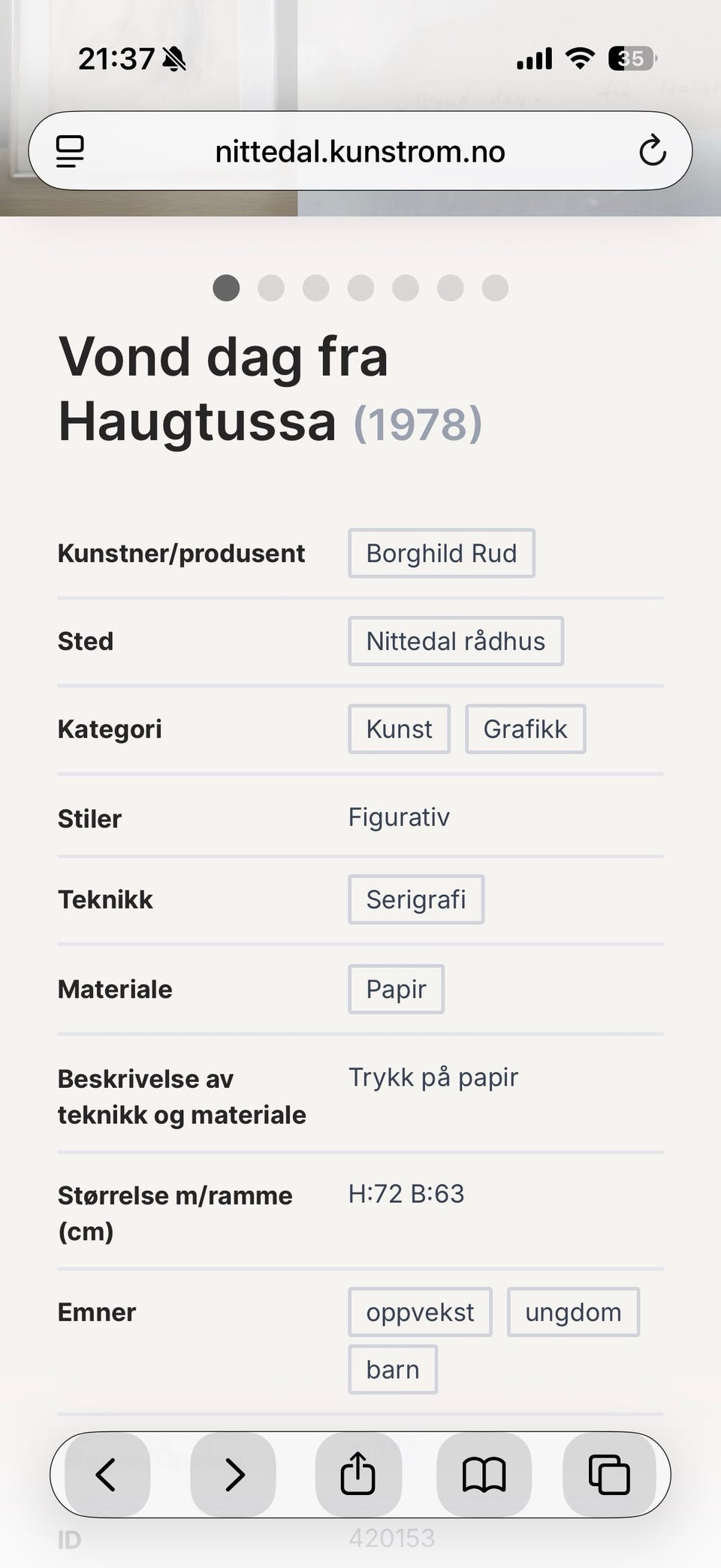Open the ungdom topic tag
The height and width of the screenshot is (1568, 721).
pos(573,1313)
